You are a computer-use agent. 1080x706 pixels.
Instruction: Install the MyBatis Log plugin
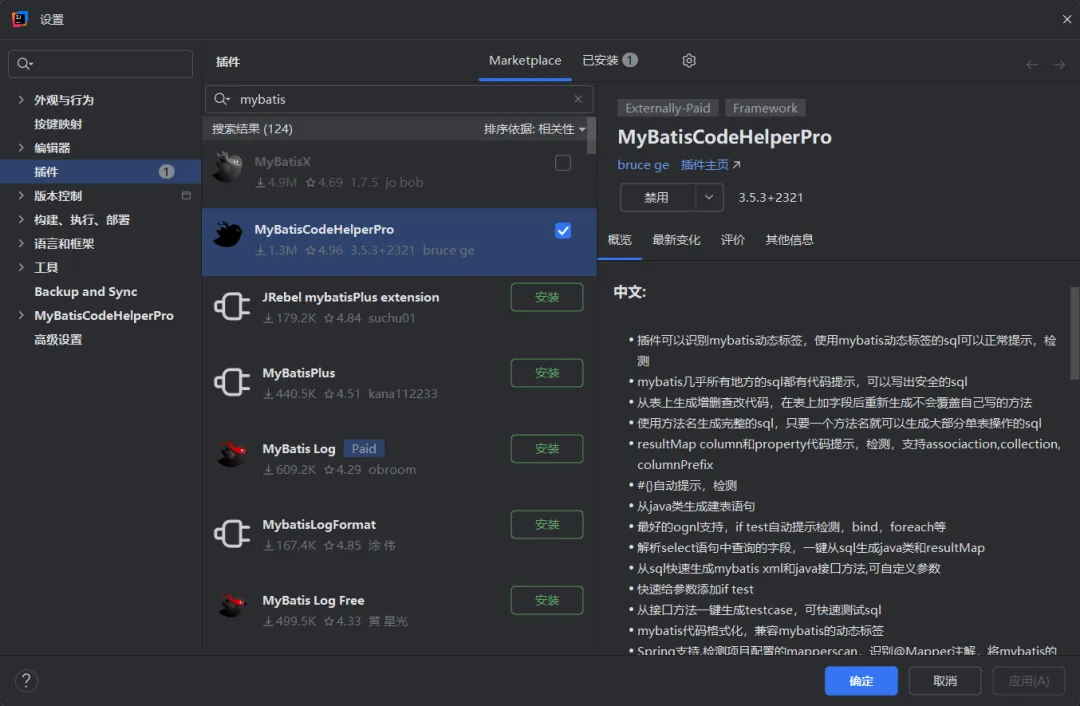547,448
